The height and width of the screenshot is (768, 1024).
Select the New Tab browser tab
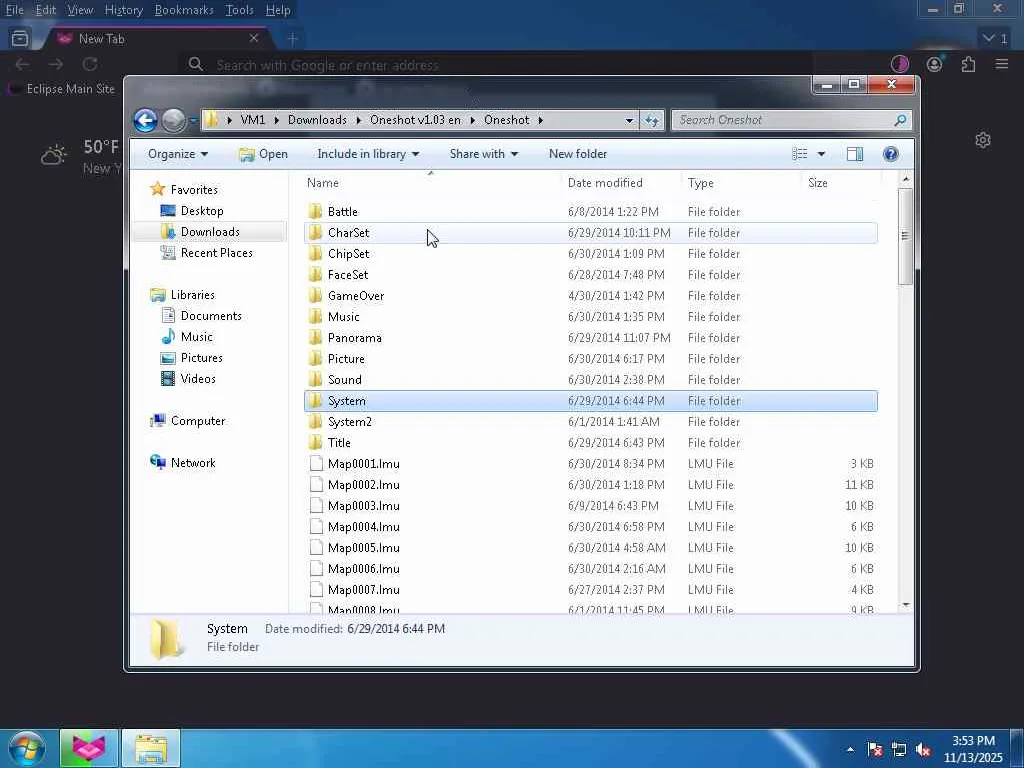click(x=157, y=39)
